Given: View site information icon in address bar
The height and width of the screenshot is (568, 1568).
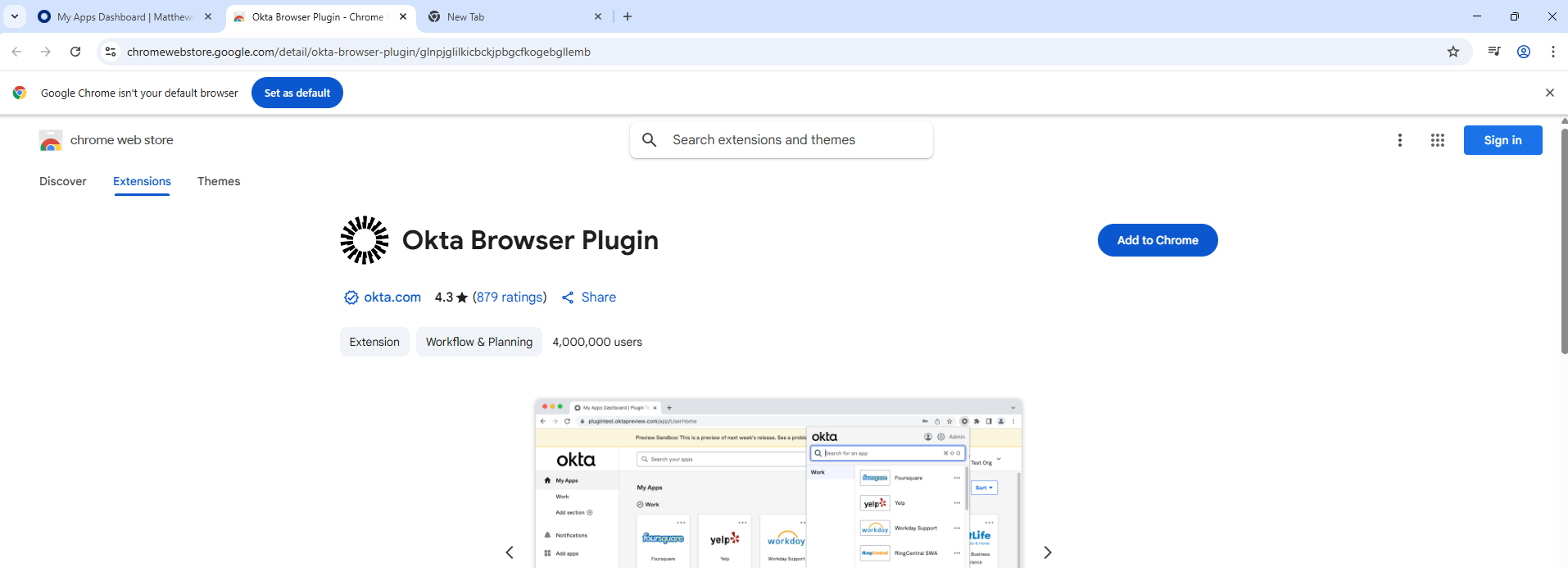Looking at the screenshot, I should coord(111,52).
